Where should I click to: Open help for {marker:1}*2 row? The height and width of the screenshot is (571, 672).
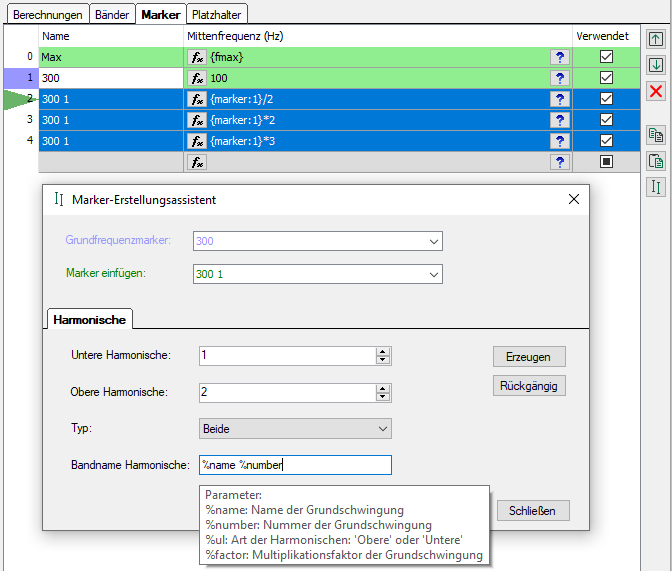pyautogui.click(x=560, y=120)
